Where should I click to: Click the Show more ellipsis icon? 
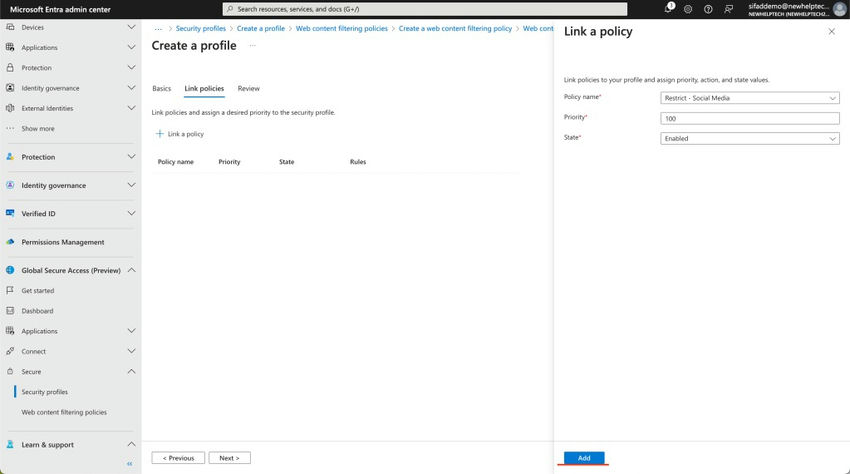tap(10, 129)
